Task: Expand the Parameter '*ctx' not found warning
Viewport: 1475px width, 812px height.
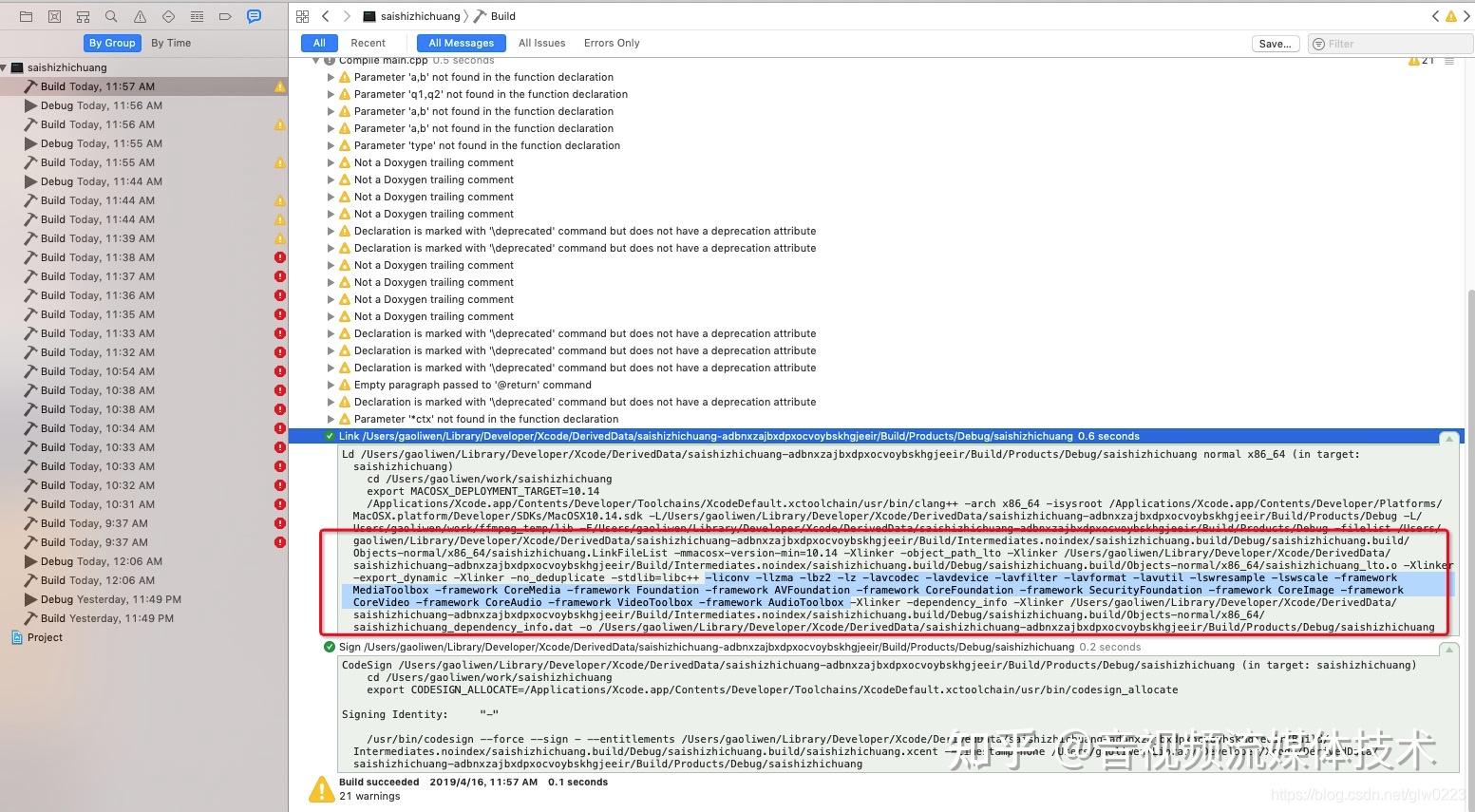Action: pos(331,419)
